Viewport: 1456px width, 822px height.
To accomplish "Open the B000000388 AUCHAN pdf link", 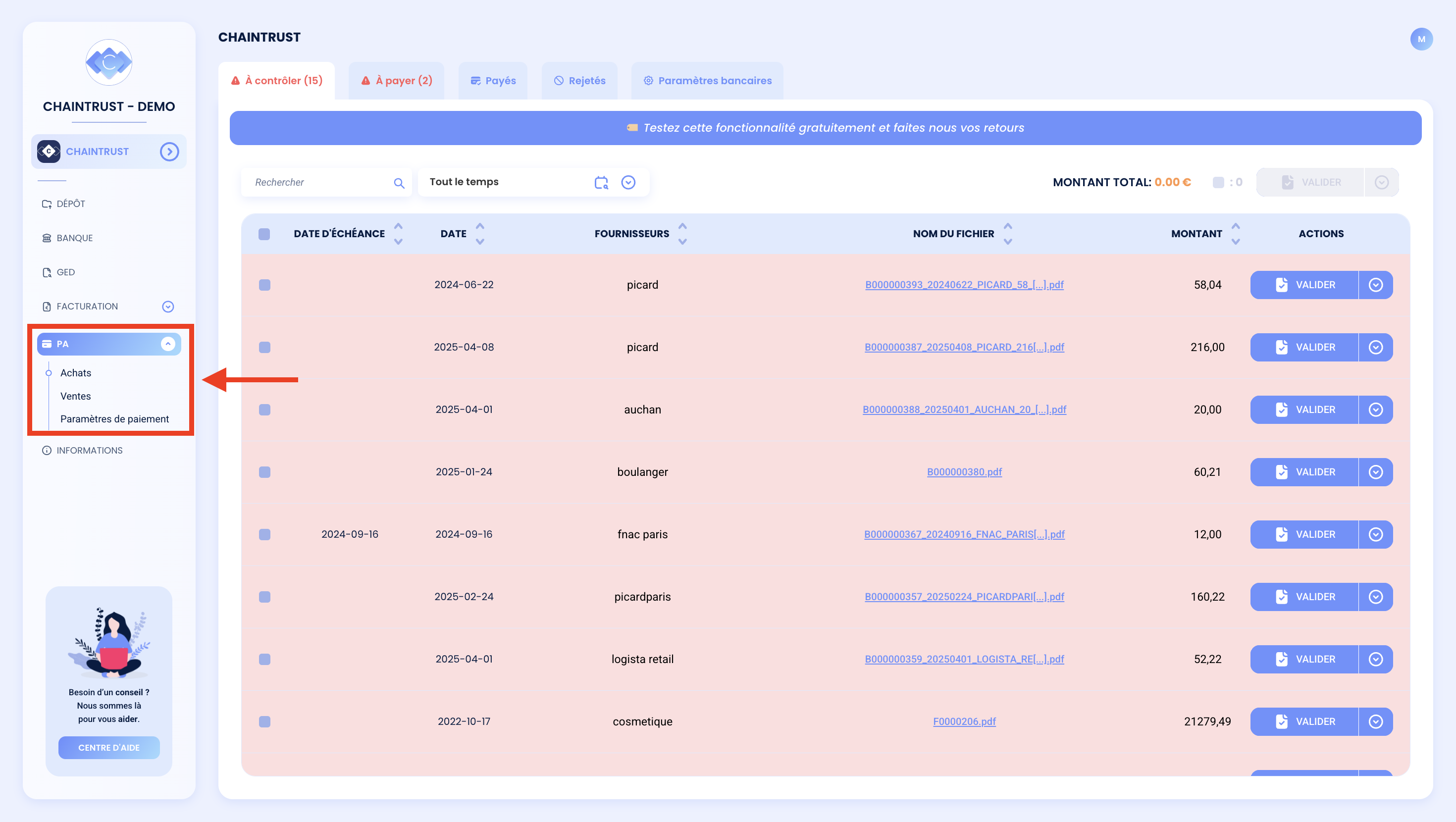I will pyautogui.click(x=964, y=410).
